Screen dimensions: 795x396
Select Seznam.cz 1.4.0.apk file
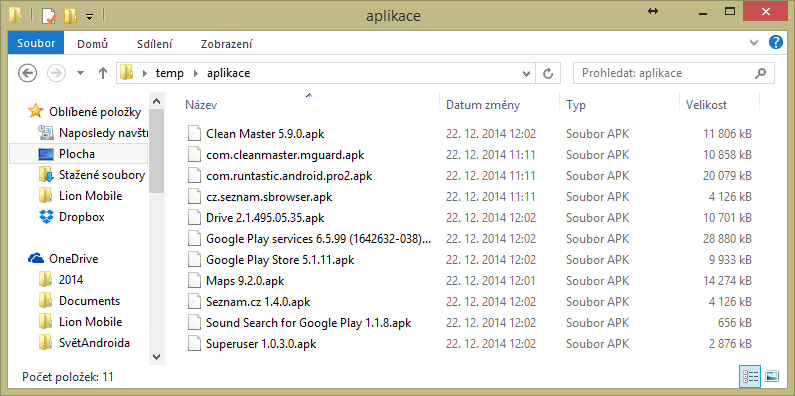tap(258, 302)
